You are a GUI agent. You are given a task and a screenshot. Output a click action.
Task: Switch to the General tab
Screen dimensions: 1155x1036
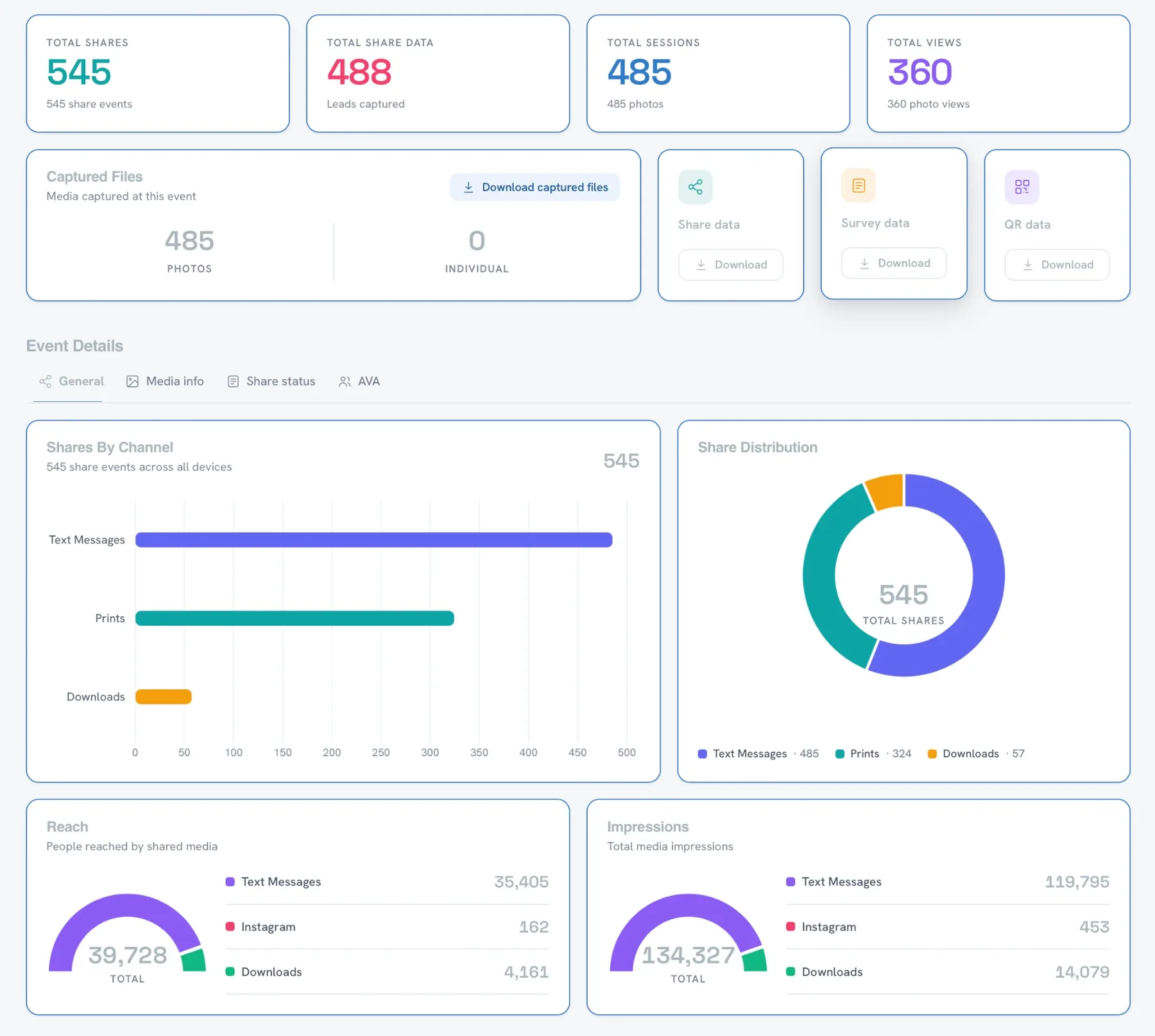coord(71,381)
